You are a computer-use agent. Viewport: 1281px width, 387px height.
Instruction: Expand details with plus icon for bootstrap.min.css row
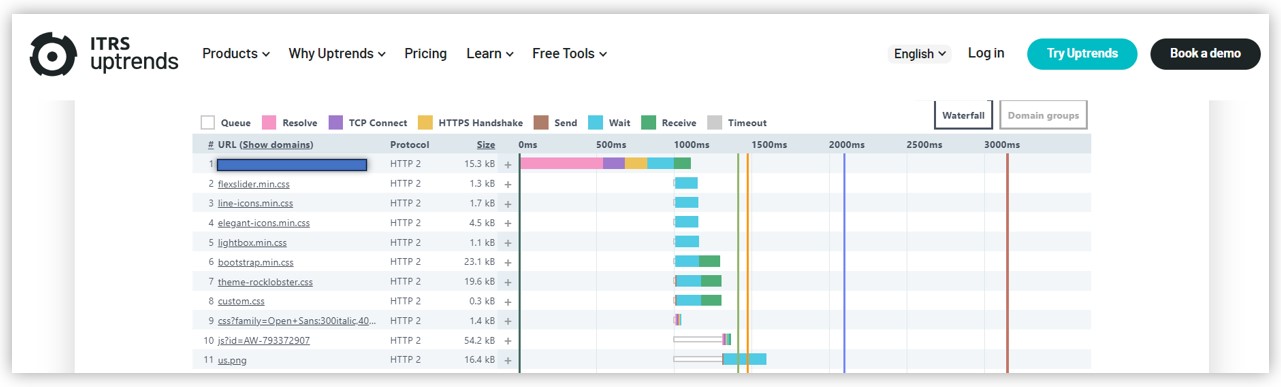508,262
